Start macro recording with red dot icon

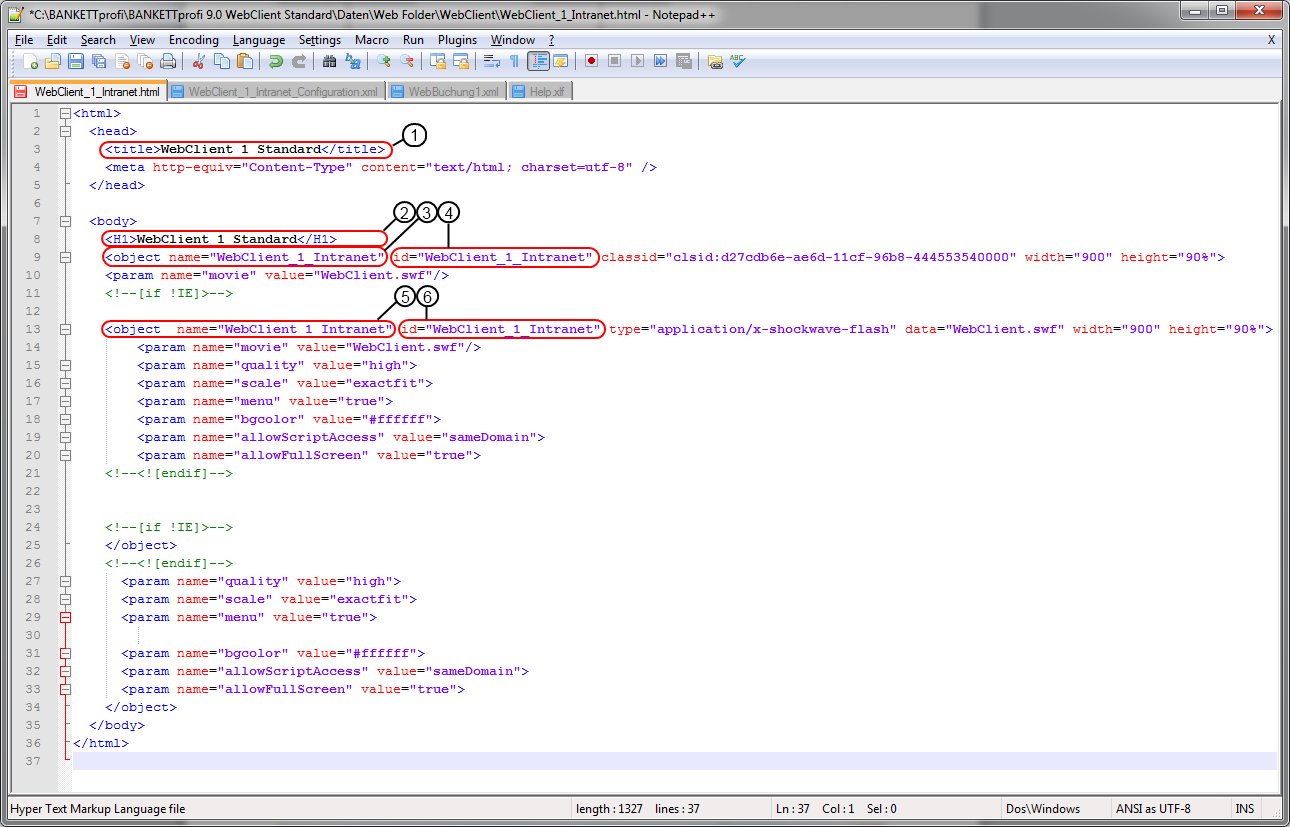click(x=592, y=62)
